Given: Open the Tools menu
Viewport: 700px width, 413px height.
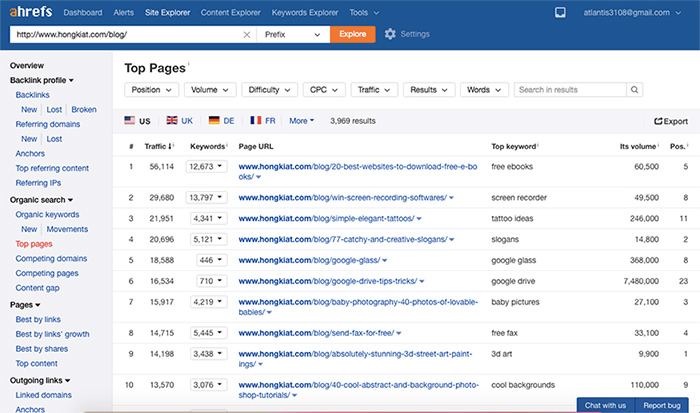Looking at the screenshot, I should 364,13.
